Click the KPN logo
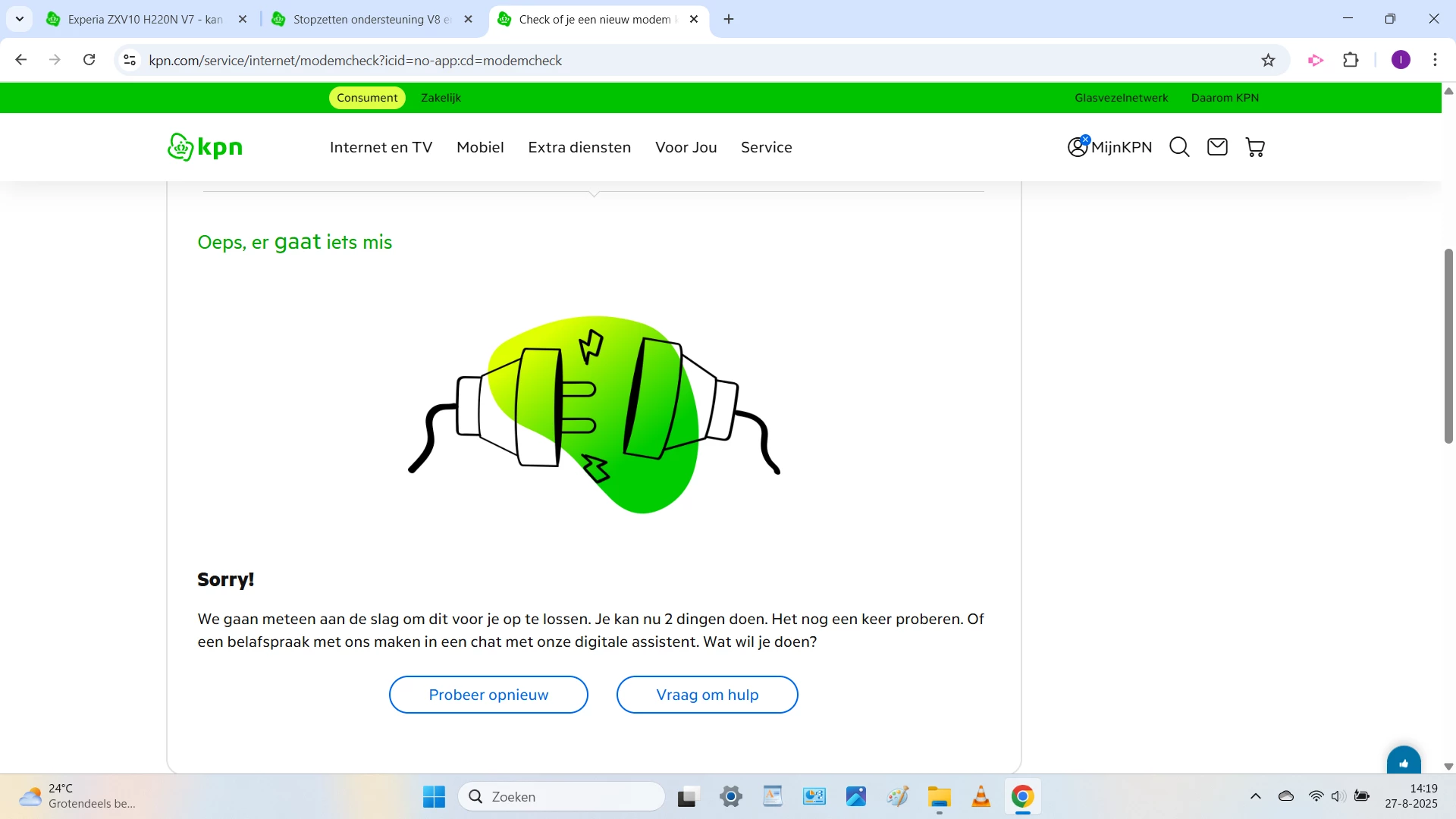Screen dimensions: 1456x819 click(x=205, y=147)
